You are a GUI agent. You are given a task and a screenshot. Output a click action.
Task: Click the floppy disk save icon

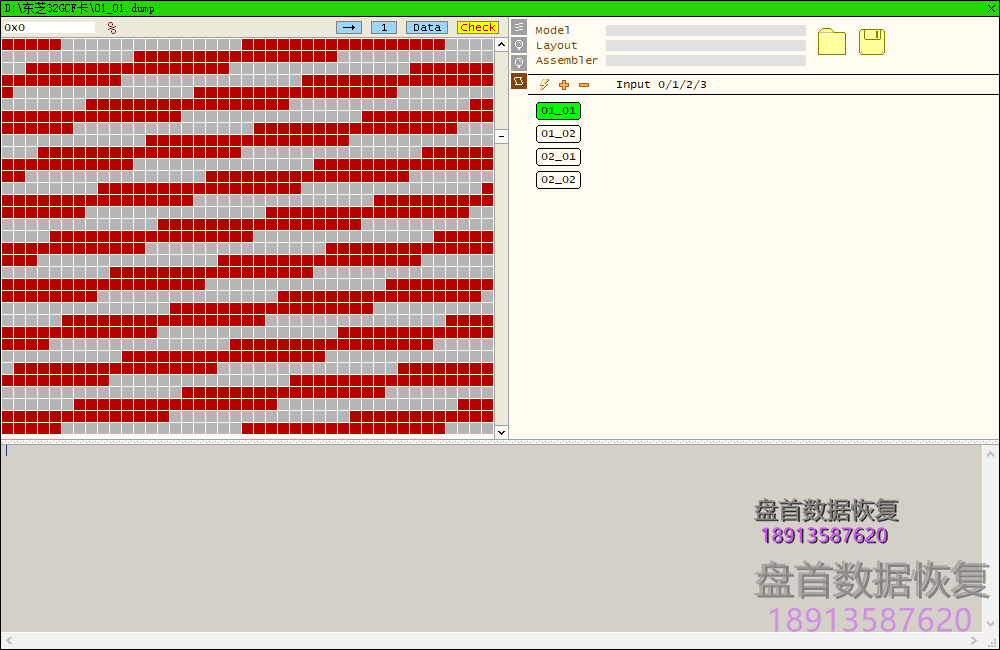(872, 42)
